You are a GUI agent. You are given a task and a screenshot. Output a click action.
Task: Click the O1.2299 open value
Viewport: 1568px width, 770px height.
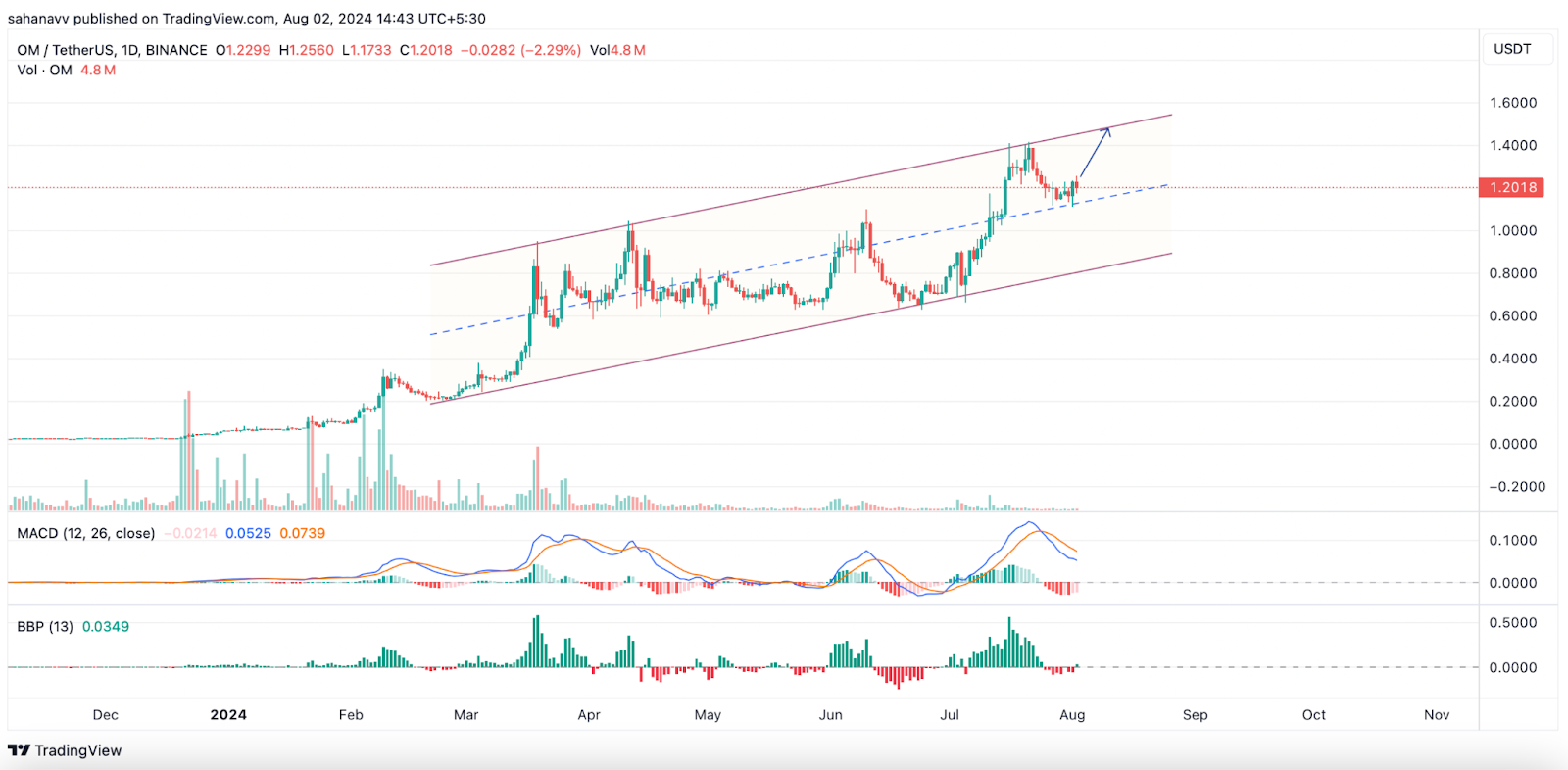click(243, 50)
